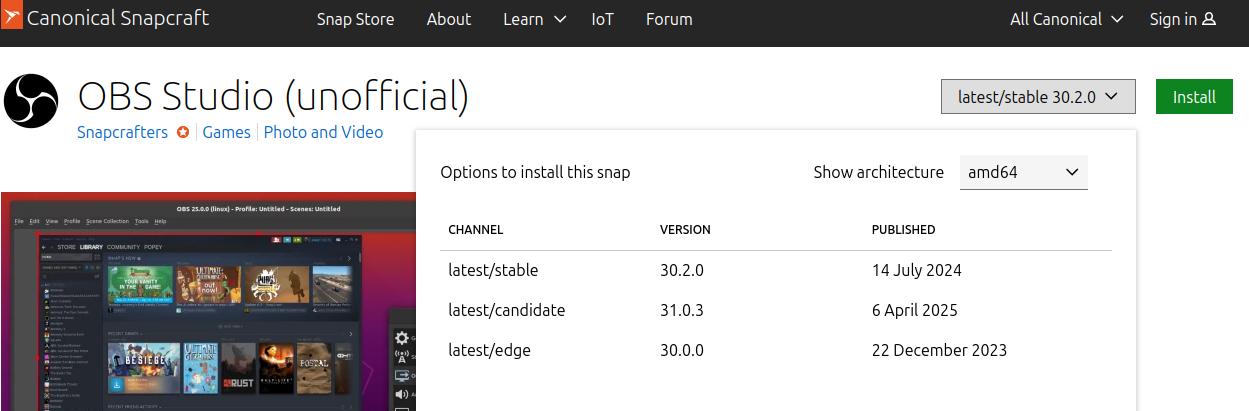Viewport: 1249px width, 411px height.
Task: Click the OBS screenshot preview image
Action: tap(208, 301)
